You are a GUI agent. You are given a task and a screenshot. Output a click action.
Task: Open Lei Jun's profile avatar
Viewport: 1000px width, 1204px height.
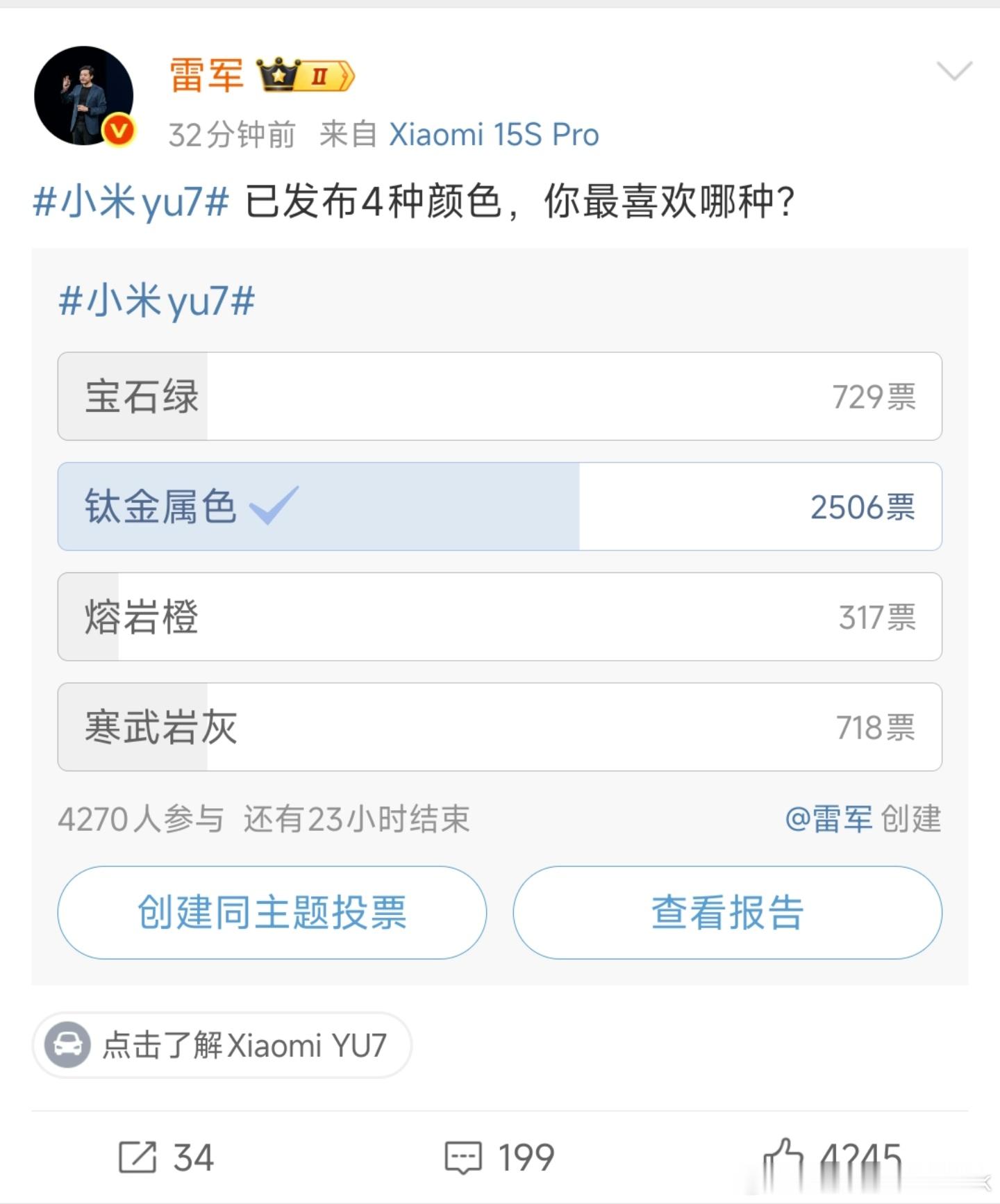pyautogui.click(x=83, y=96)
